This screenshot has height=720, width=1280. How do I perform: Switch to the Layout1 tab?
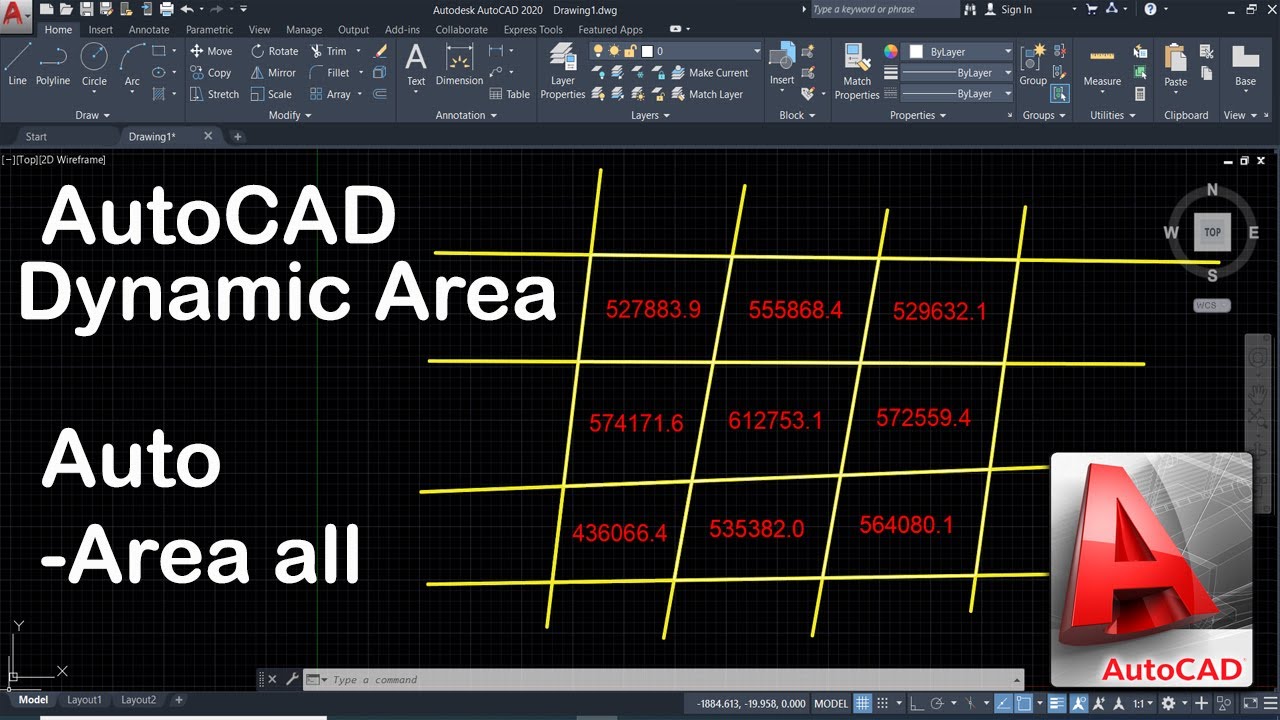pyautogui.click(x=85, y=700)
